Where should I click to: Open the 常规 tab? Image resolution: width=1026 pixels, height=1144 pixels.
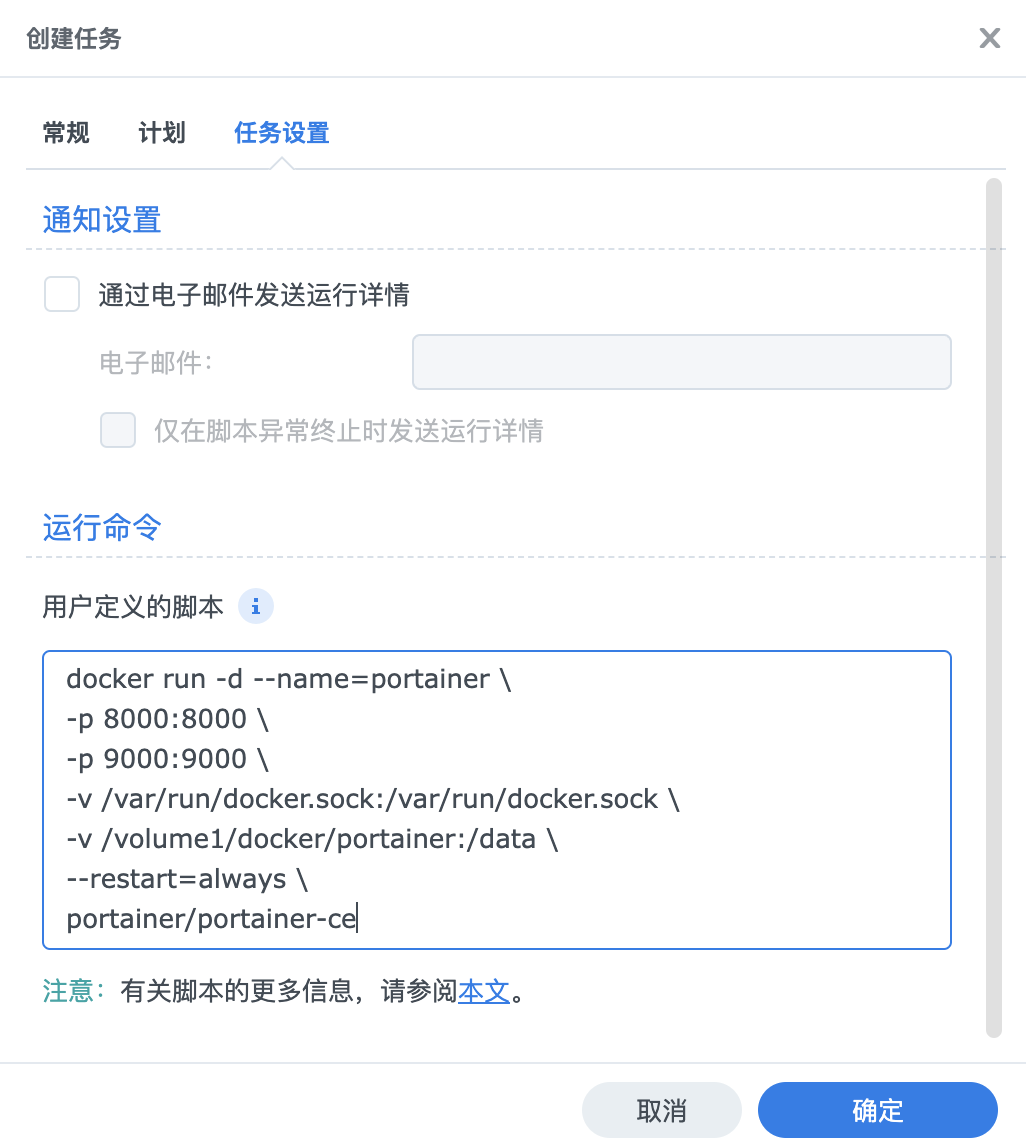66,133
